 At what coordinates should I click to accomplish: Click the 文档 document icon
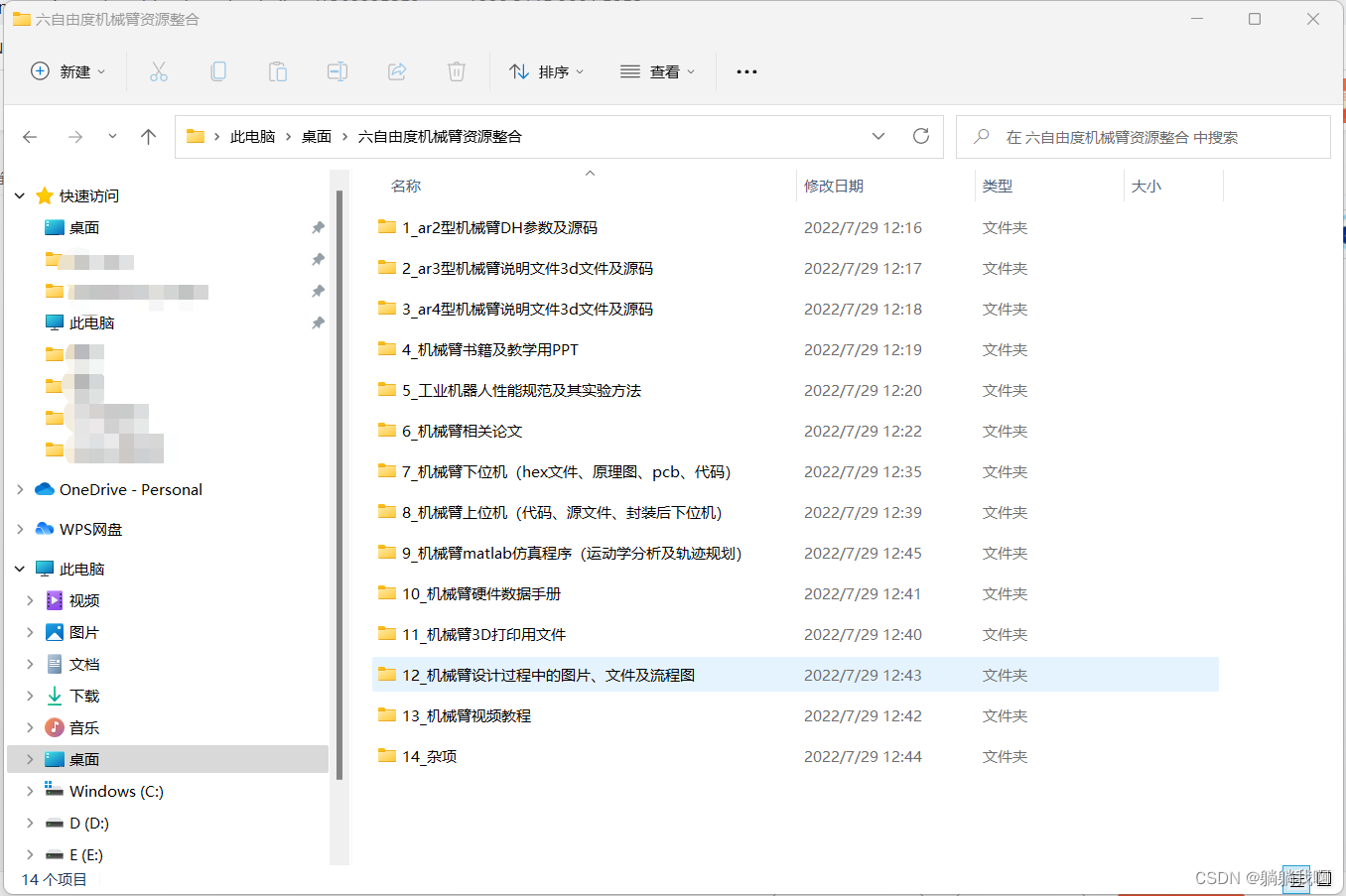coord(55,664)
